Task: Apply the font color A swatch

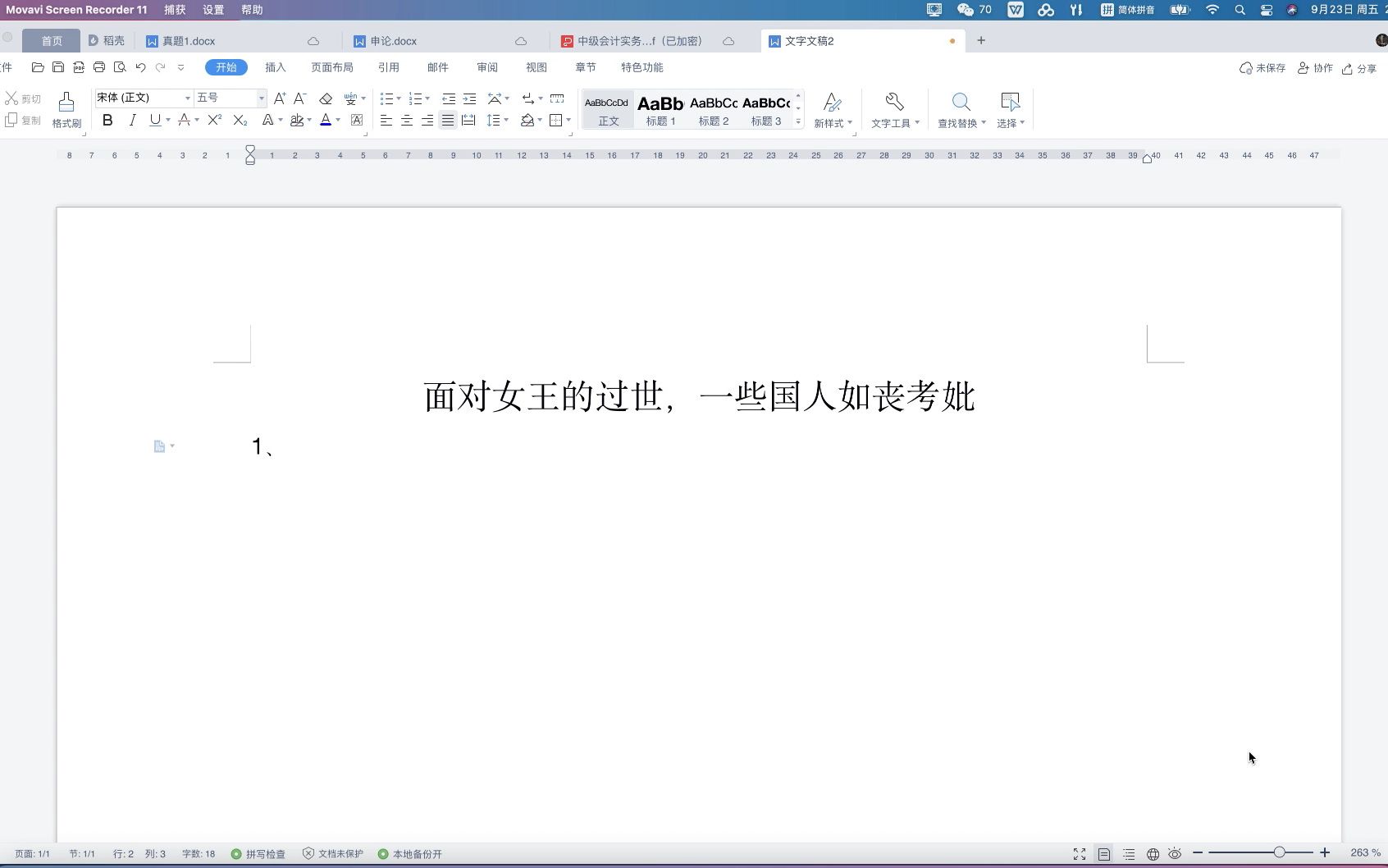Action: click(326, 121)
